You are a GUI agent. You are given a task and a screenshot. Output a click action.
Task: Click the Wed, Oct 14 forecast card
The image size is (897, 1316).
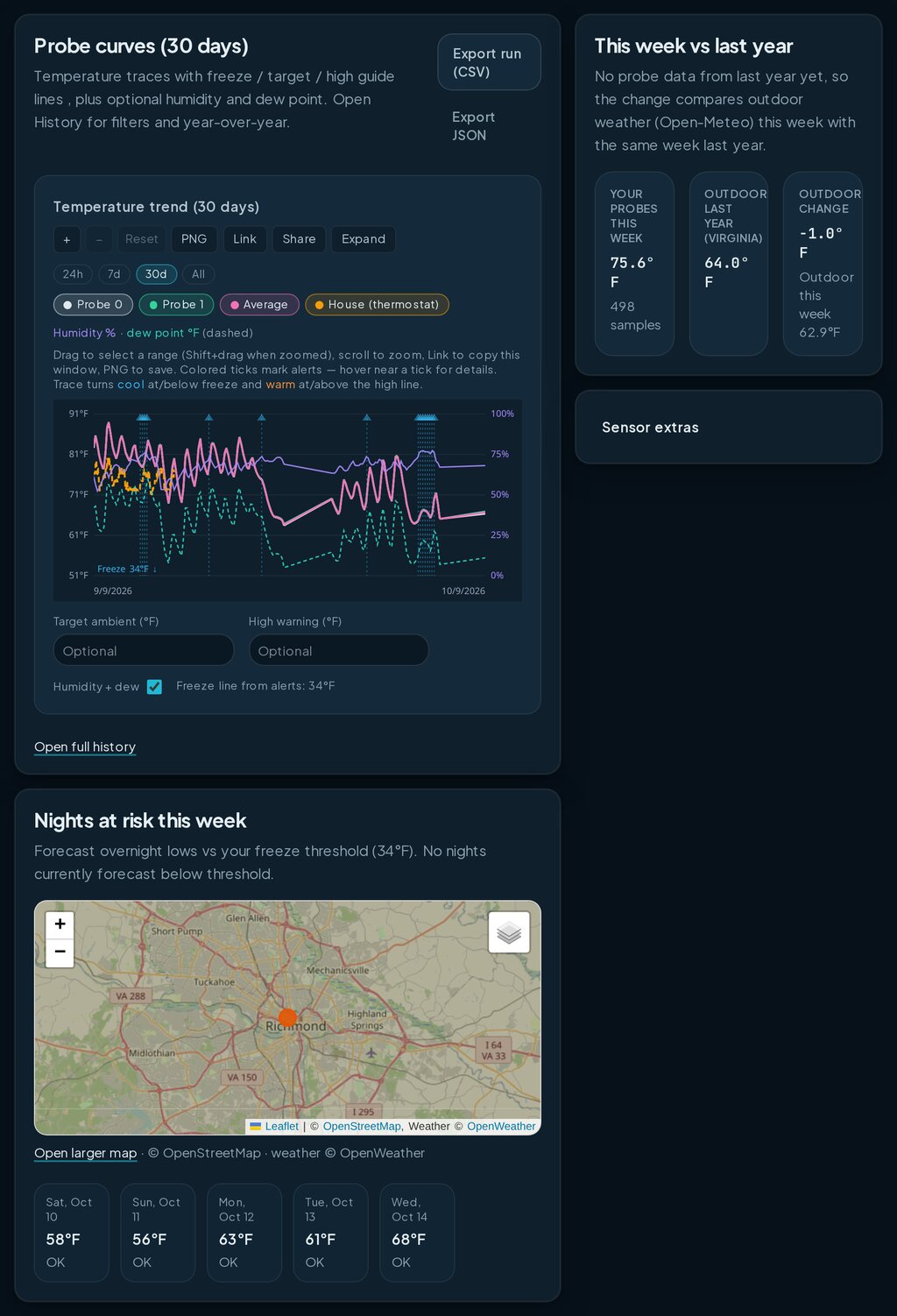coord(417,1233)
